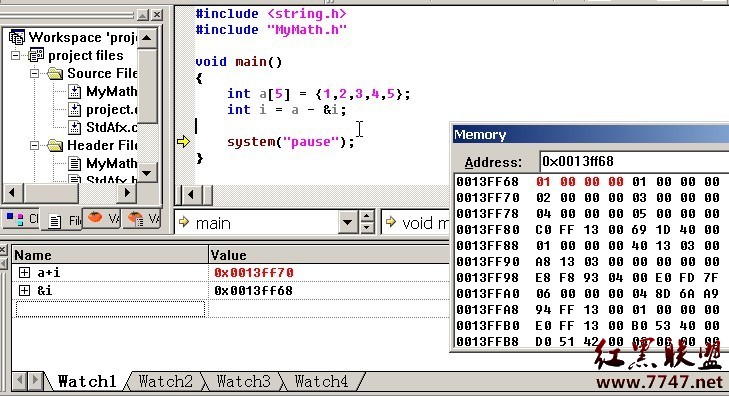Click the void main() declaration line

tap(239, 61)
